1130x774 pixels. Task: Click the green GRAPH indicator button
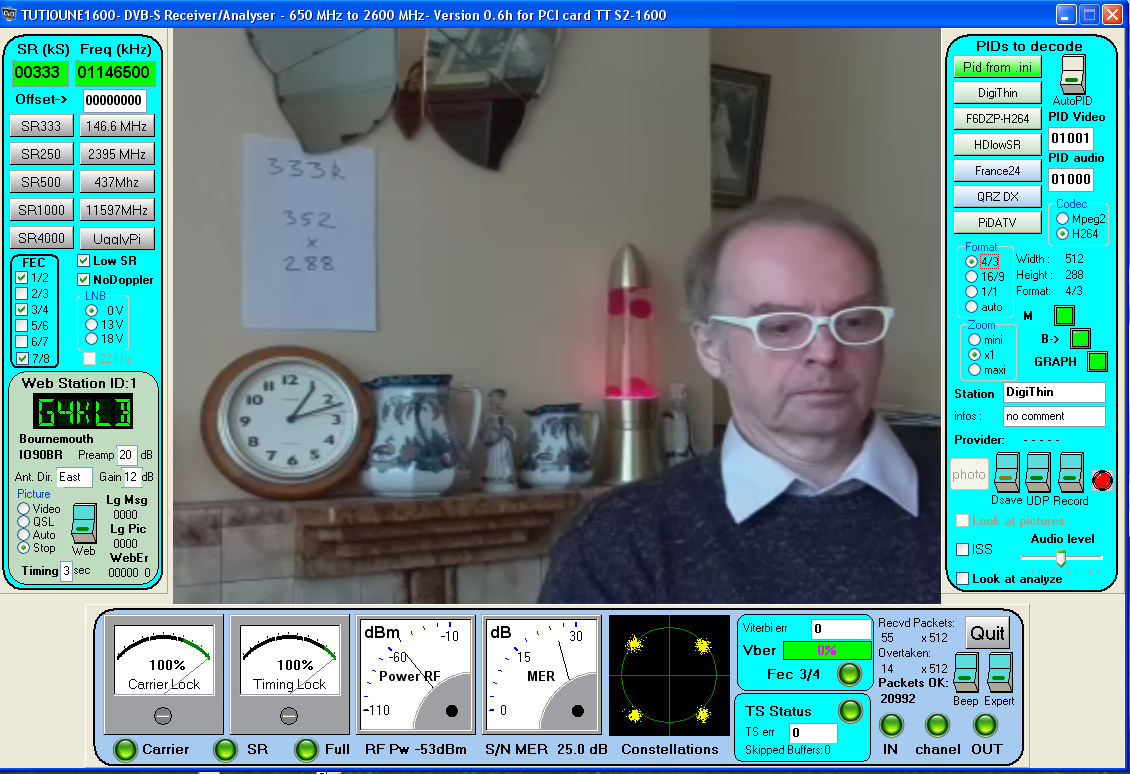tap(1098, 361)
